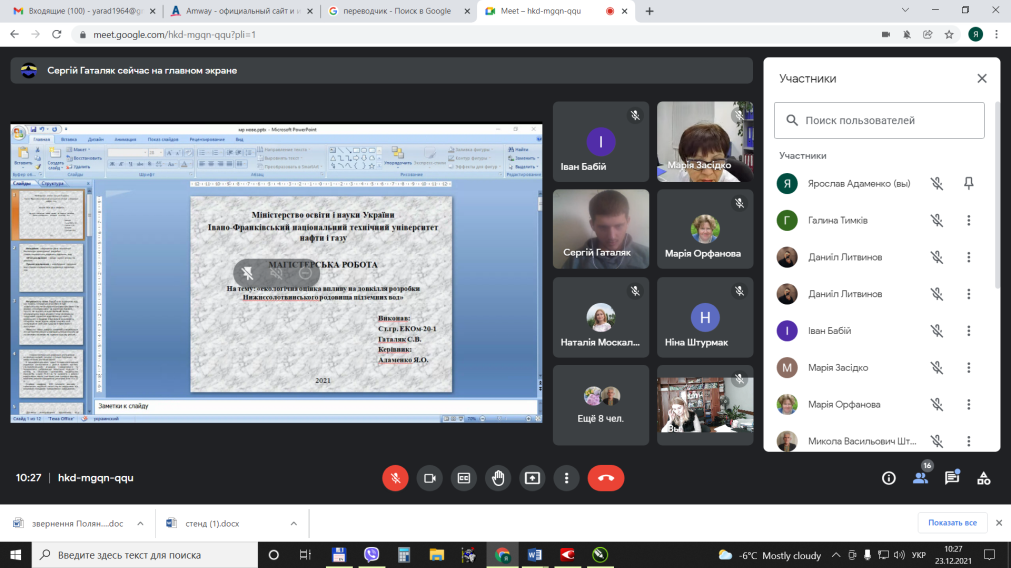This screenshot has height=568, width=1011.
Task: Open options menu for Галина Тимків
Action: (x=968, y=220)
